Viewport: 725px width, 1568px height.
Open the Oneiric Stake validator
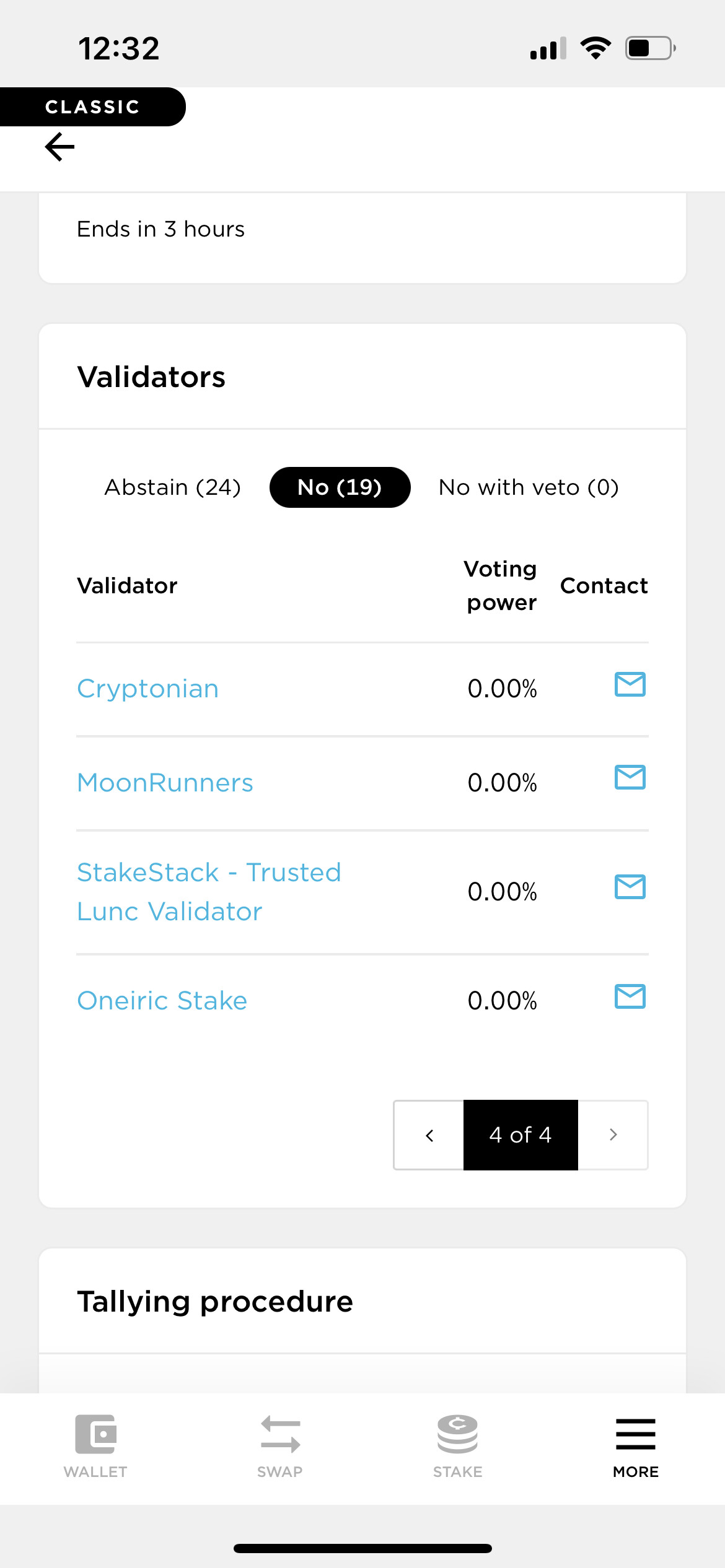pyautogui.click(x=162, y=1001)
